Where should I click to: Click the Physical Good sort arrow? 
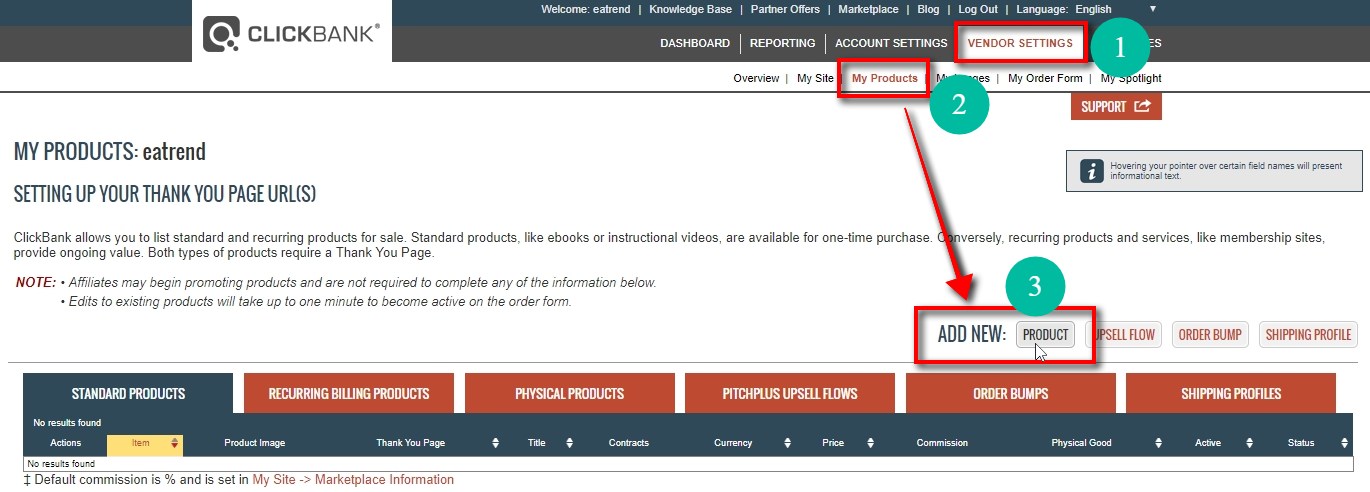click(1159, 443)
